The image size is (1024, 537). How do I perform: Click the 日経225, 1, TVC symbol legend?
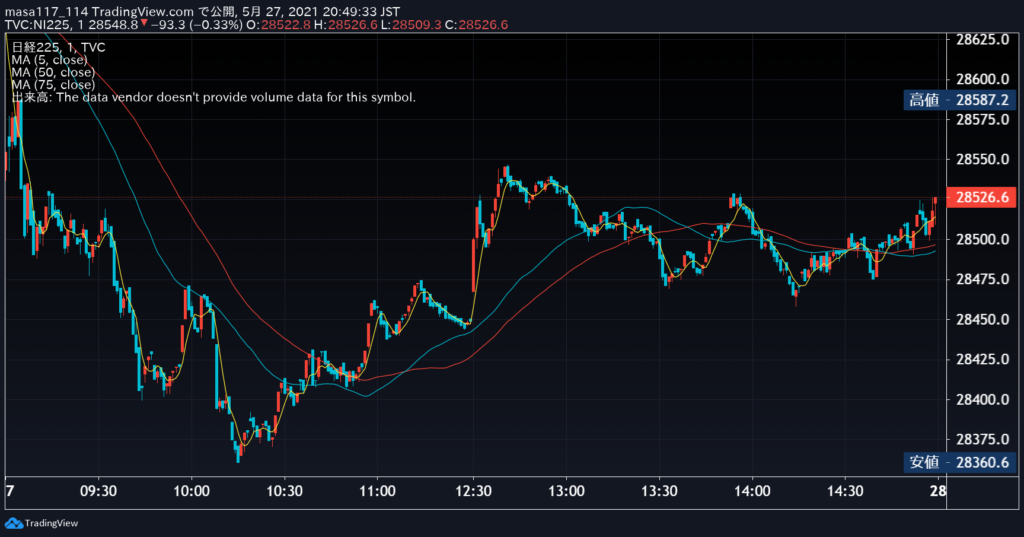(58, 47)
